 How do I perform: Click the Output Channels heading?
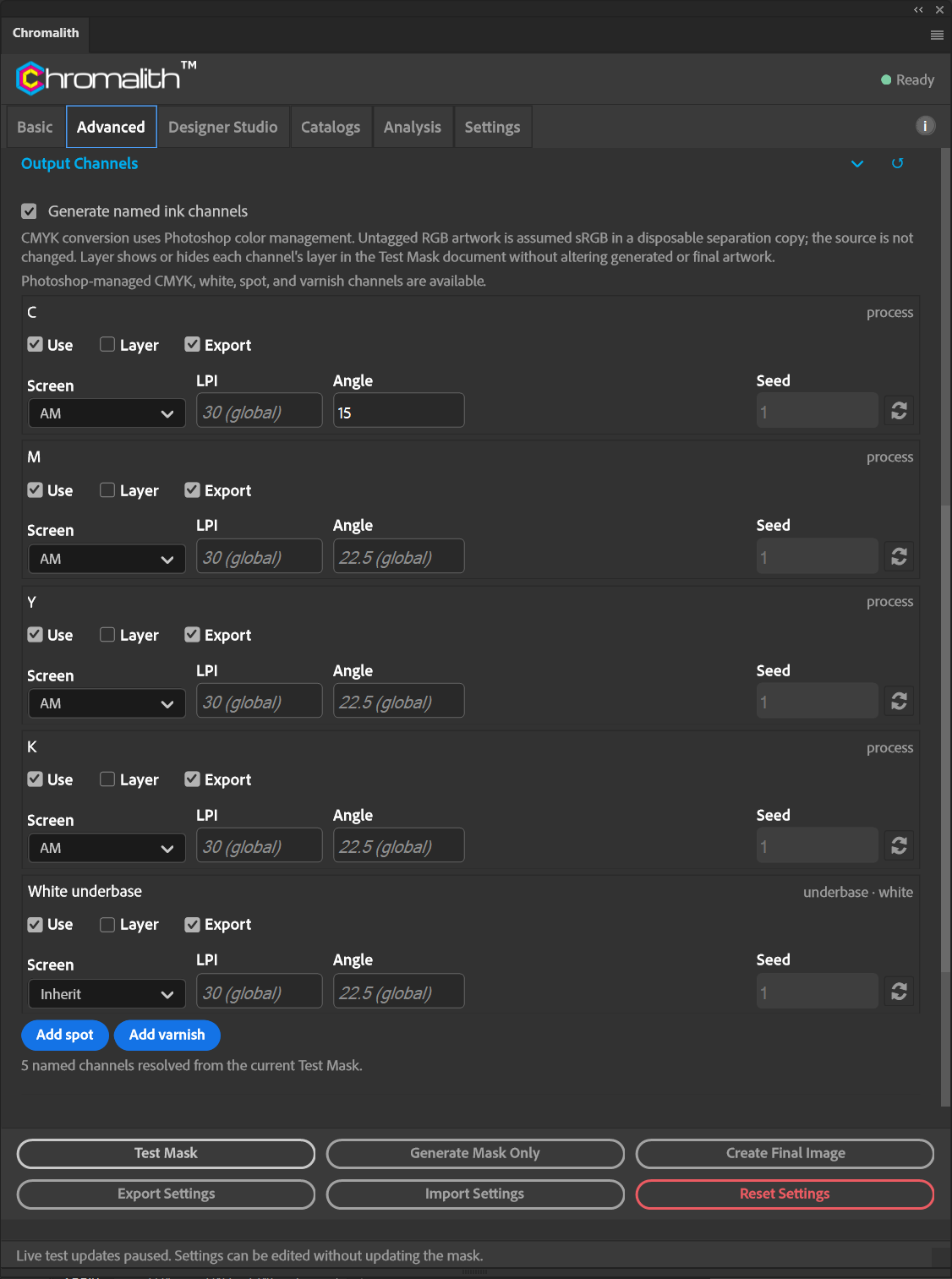point(79,163)
